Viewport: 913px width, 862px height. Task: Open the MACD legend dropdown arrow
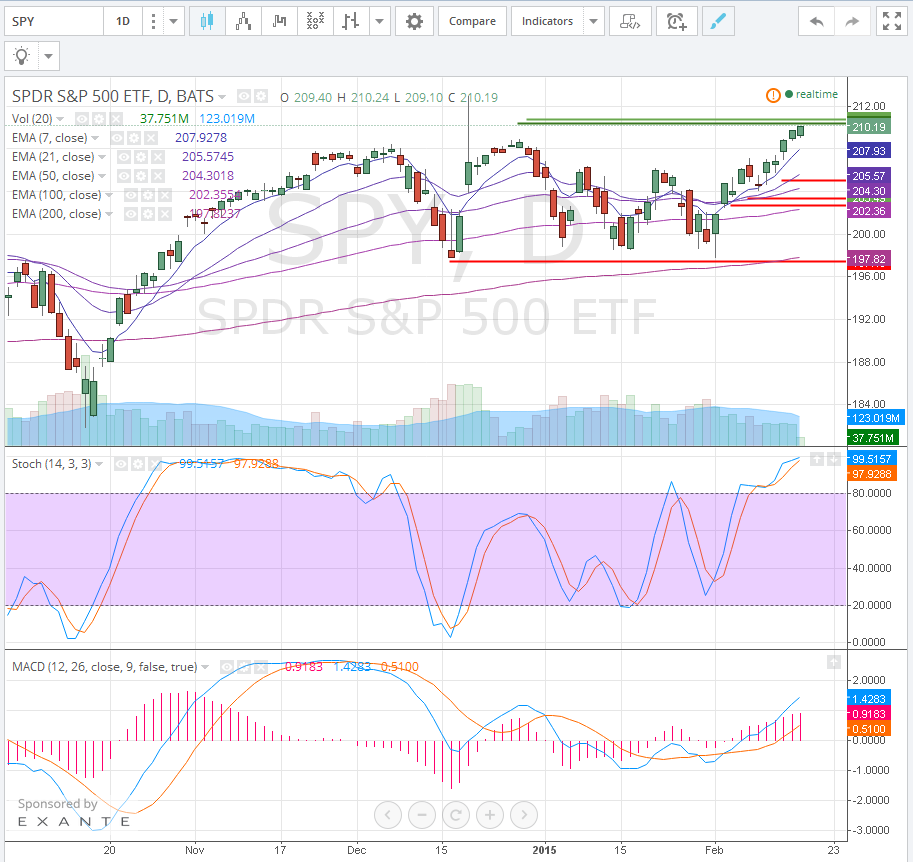pos(205,667)
